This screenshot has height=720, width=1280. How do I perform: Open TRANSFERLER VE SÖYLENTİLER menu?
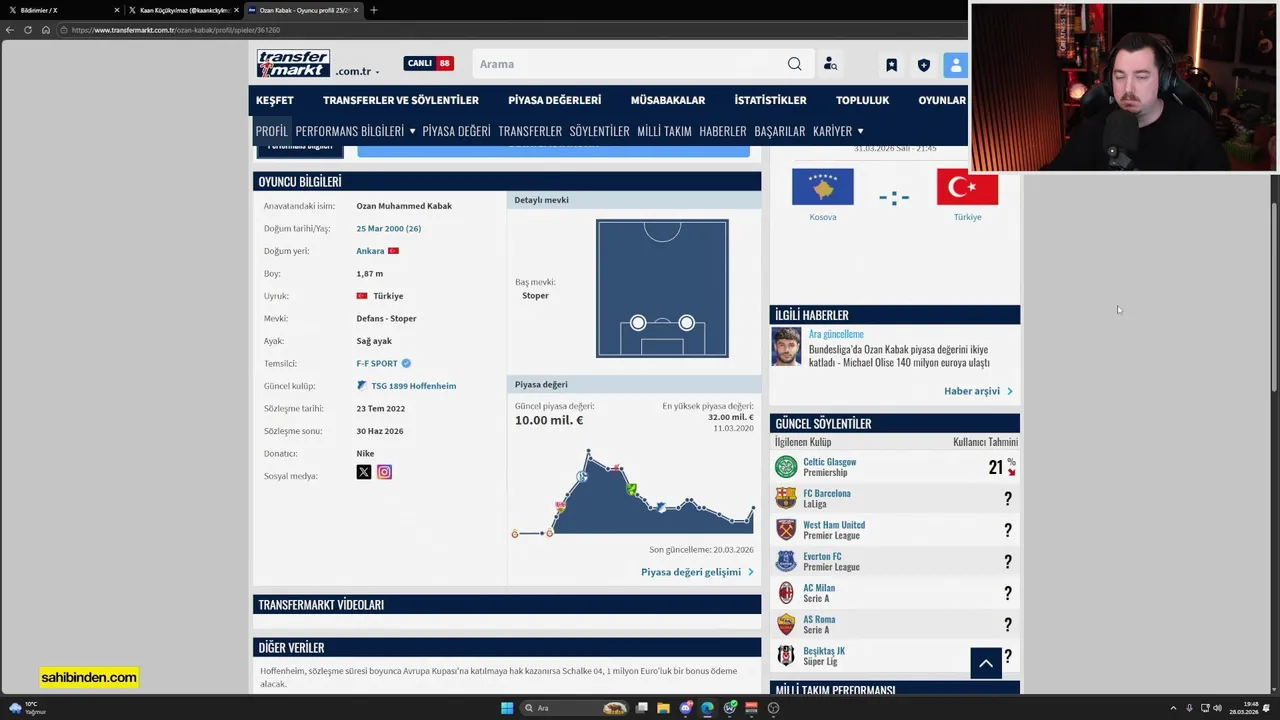(401, 100)
